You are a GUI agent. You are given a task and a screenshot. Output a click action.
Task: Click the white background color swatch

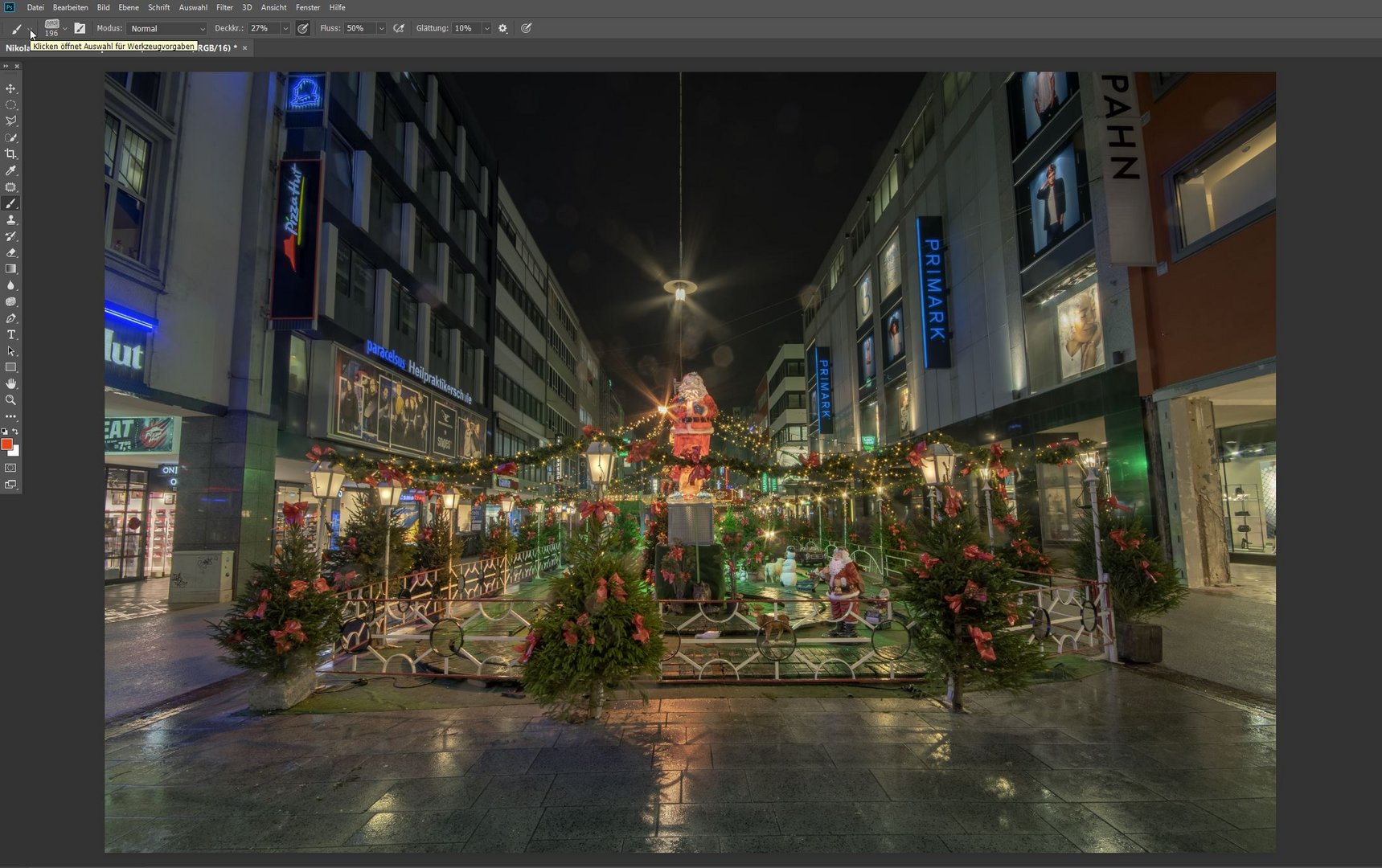(x=15, y=452)
